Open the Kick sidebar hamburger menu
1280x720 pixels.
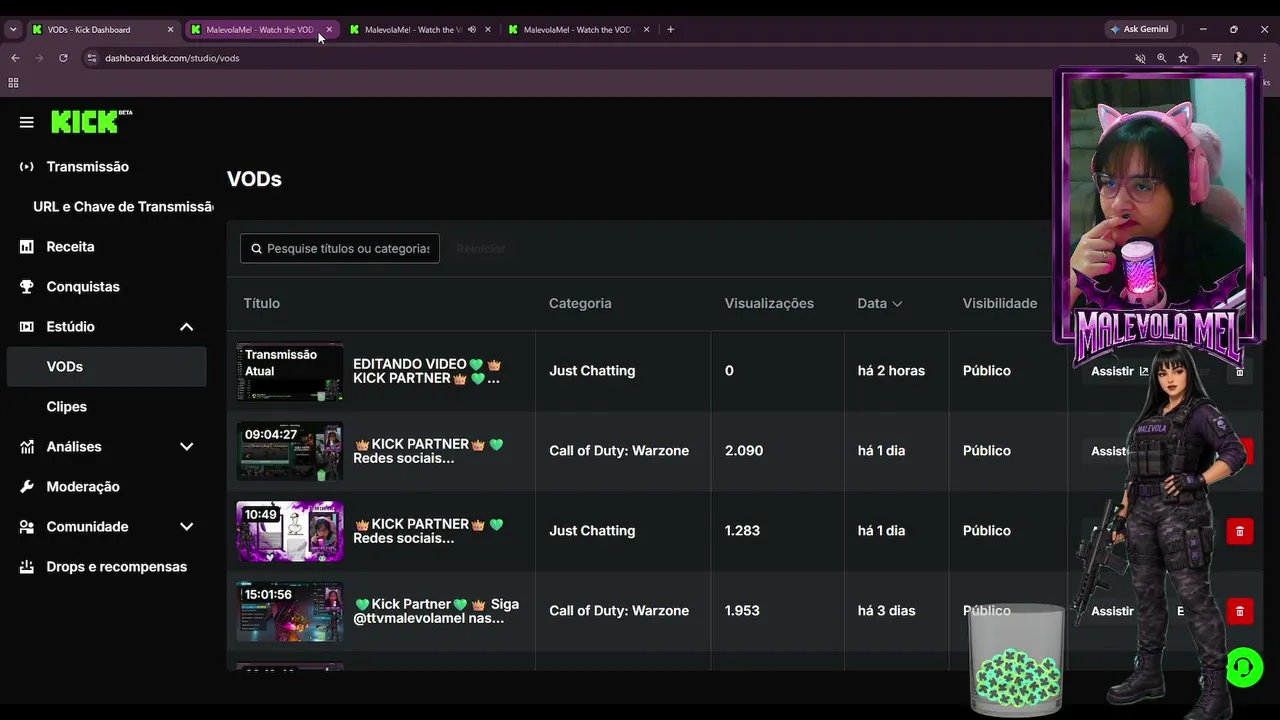pos(27,122)
